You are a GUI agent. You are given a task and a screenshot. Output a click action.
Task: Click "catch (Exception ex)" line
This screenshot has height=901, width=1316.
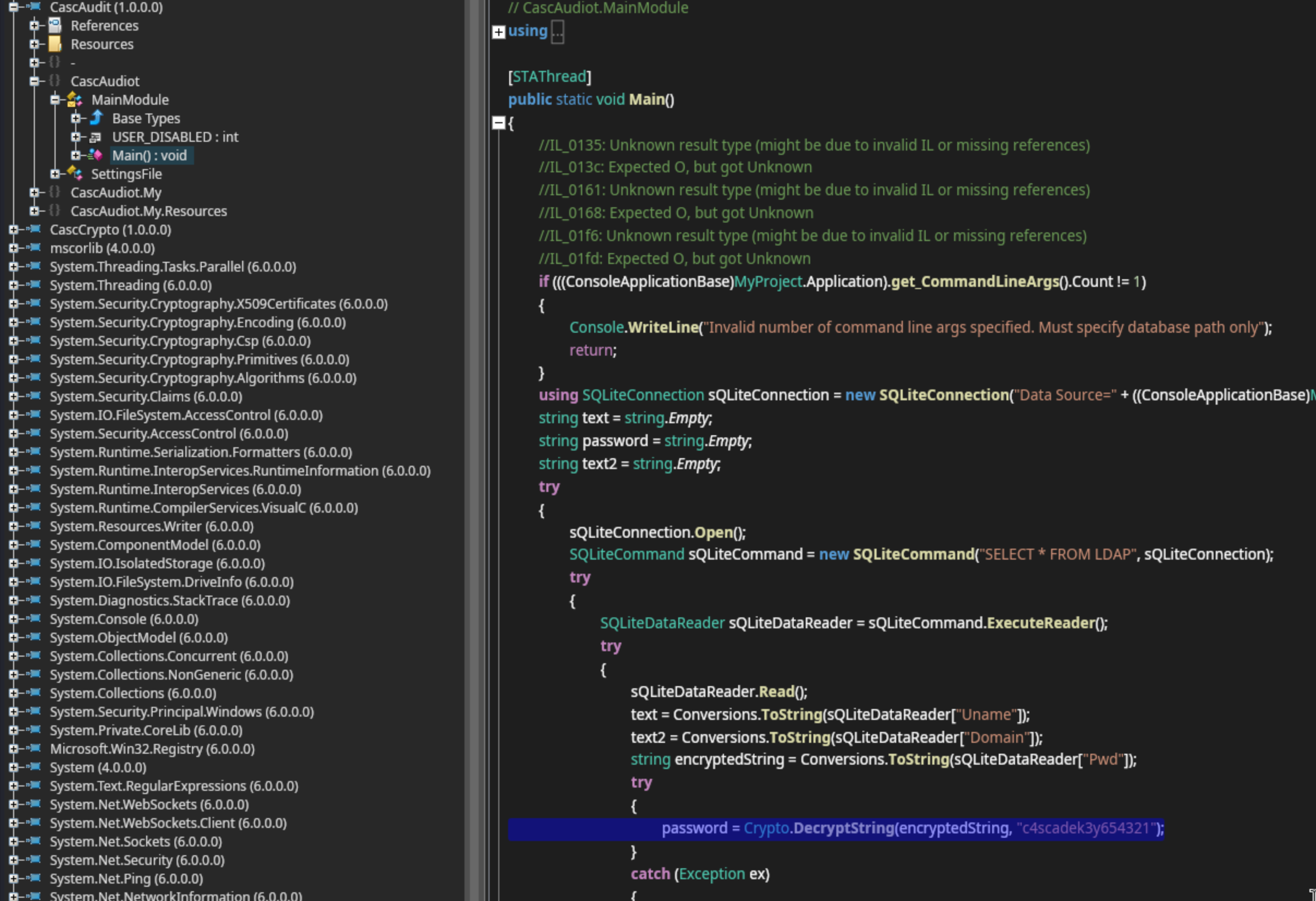click(x=700, y=874)
